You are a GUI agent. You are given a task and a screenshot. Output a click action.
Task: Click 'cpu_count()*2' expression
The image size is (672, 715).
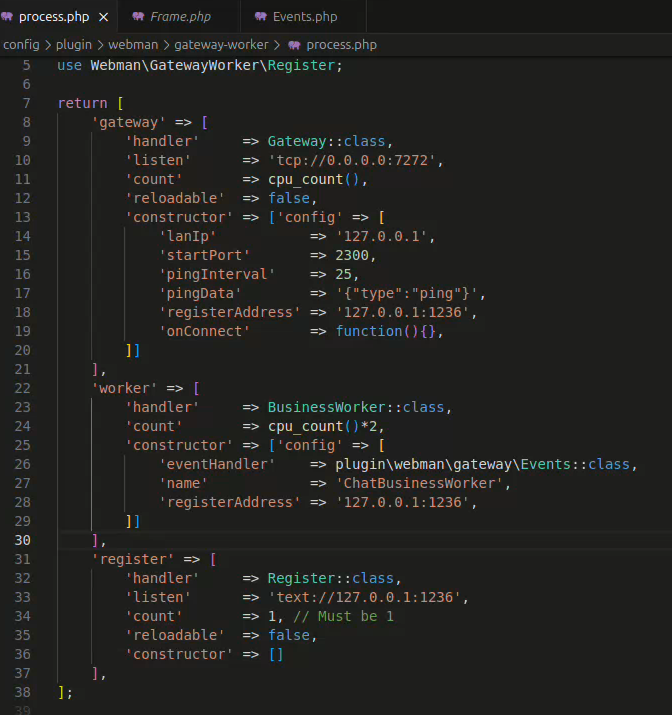click(x=323, y=426)
